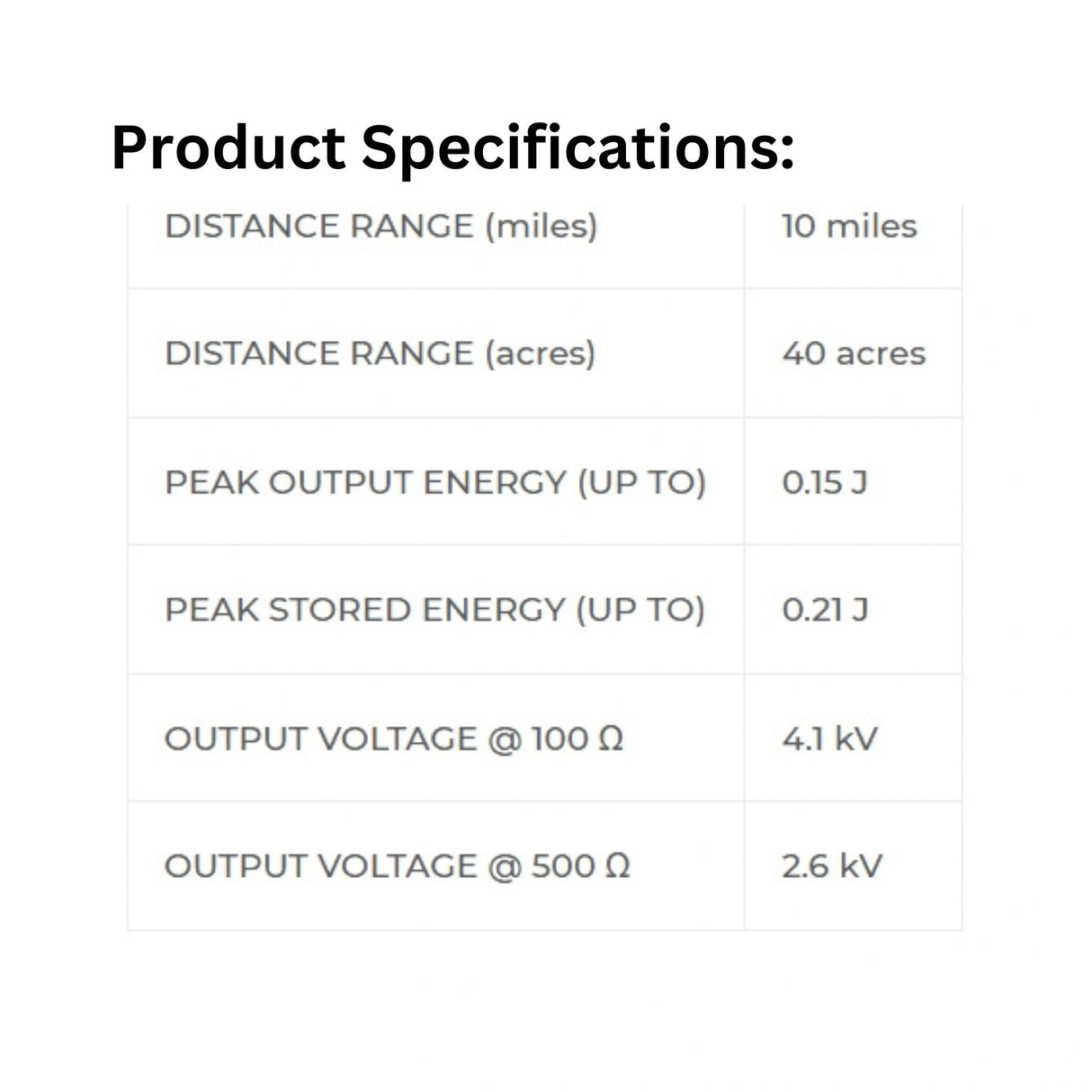Click the 40 acres value
This screenshot has width=1092, height=1092.
tap(853, 354)
